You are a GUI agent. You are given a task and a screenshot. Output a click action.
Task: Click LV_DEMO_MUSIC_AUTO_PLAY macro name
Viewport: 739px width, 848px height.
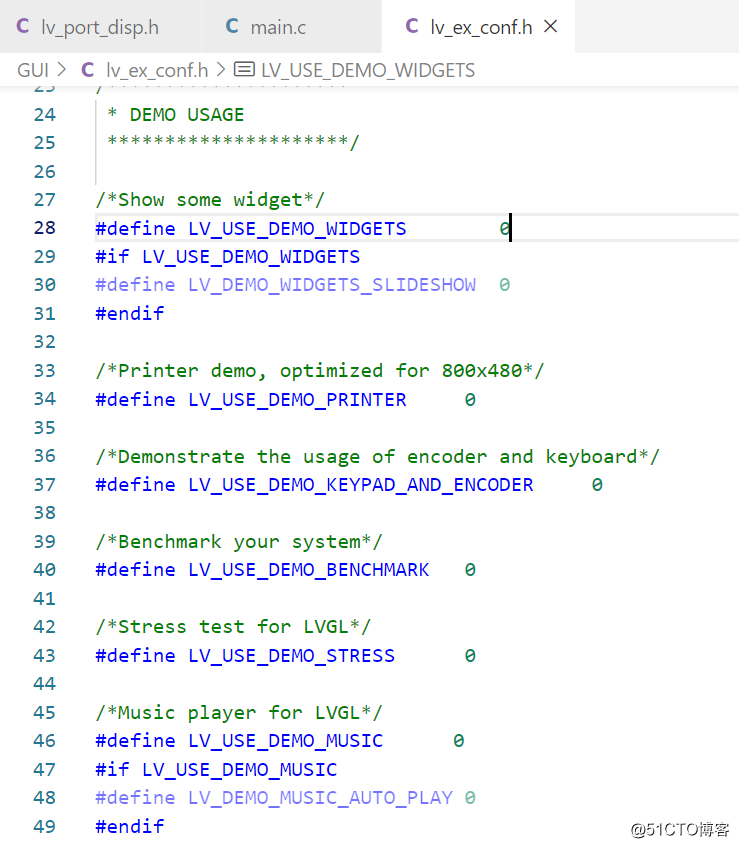click(x=320, y=798)
